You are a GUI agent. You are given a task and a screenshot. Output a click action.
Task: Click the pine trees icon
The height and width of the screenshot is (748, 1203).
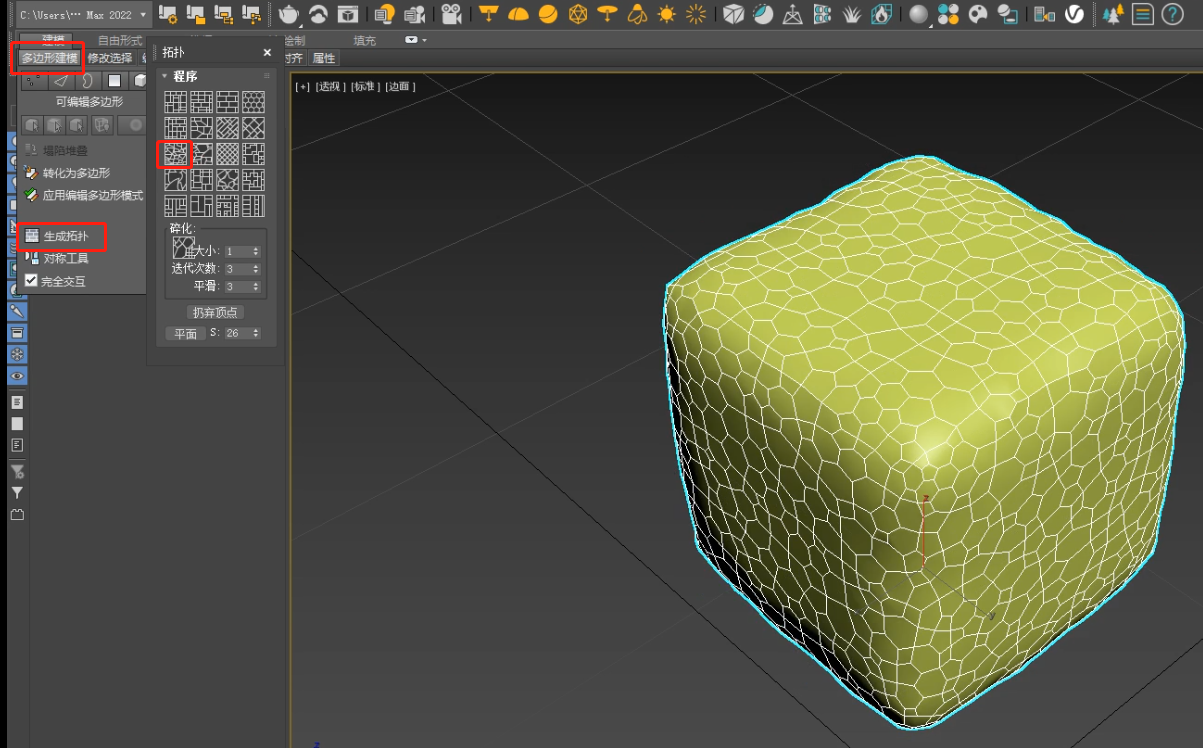1112,14
